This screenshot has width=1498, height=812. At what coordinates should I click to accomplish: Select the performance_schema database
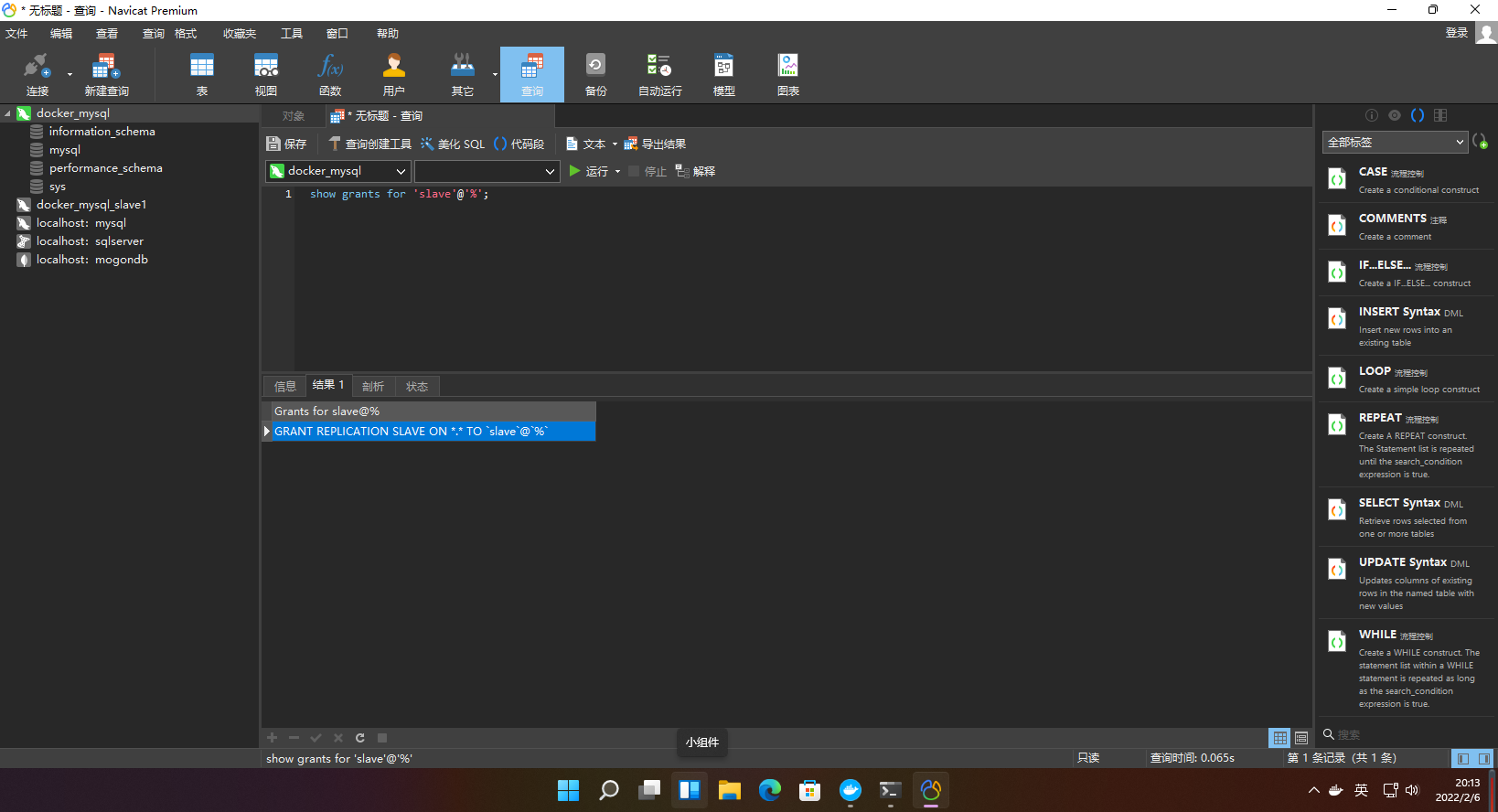tap(106, 168)
